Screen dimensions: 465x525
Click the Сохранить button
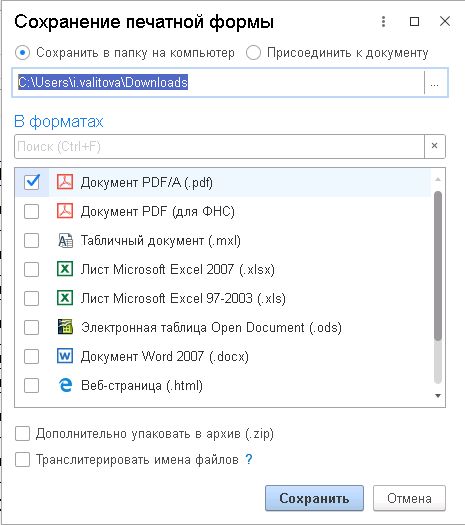[314, 498]
